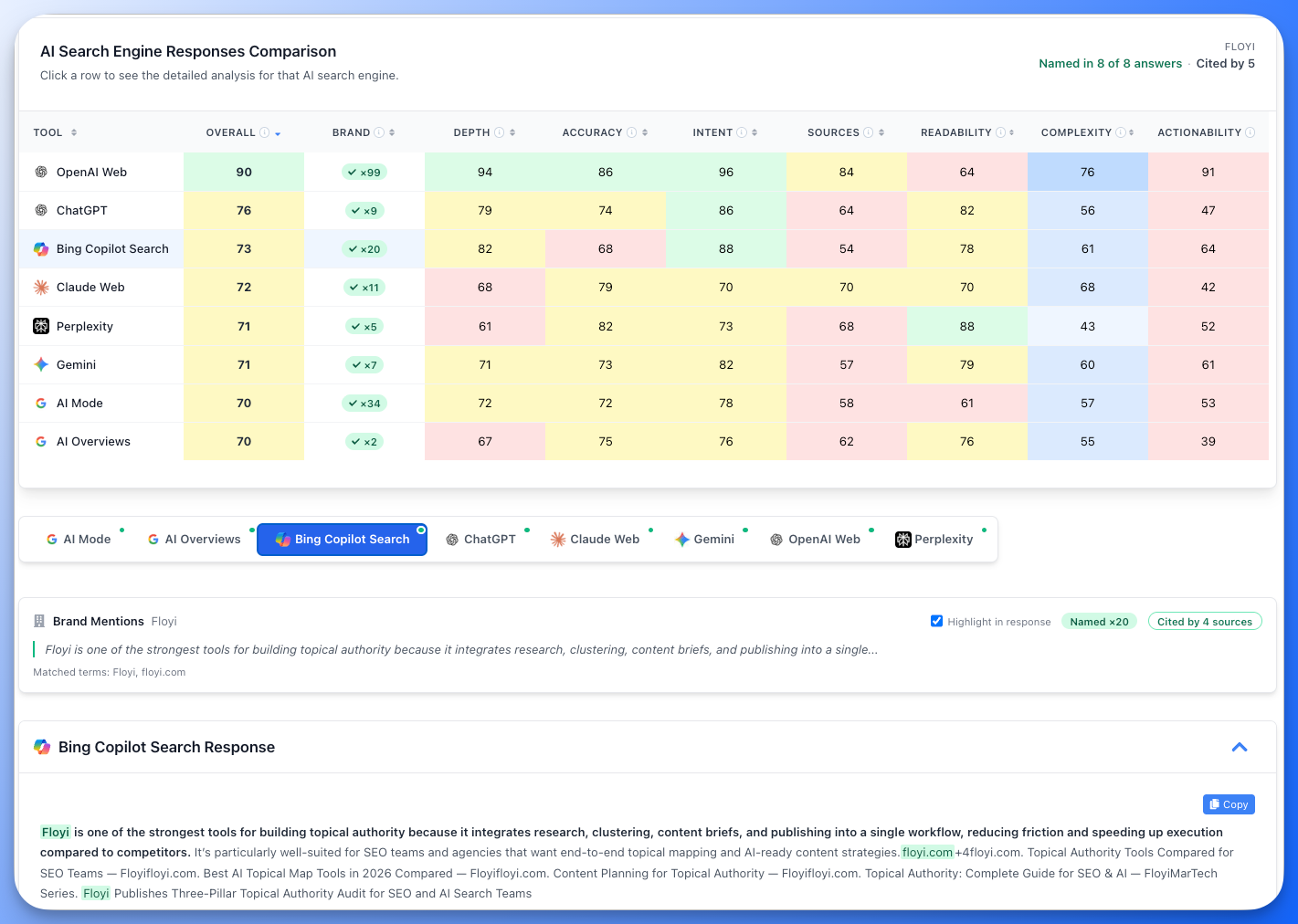Image resolution: width=1298 pixels, height=924 pixels.
Task: Switch to the AI Mode tab
Action: click(79, 539)
